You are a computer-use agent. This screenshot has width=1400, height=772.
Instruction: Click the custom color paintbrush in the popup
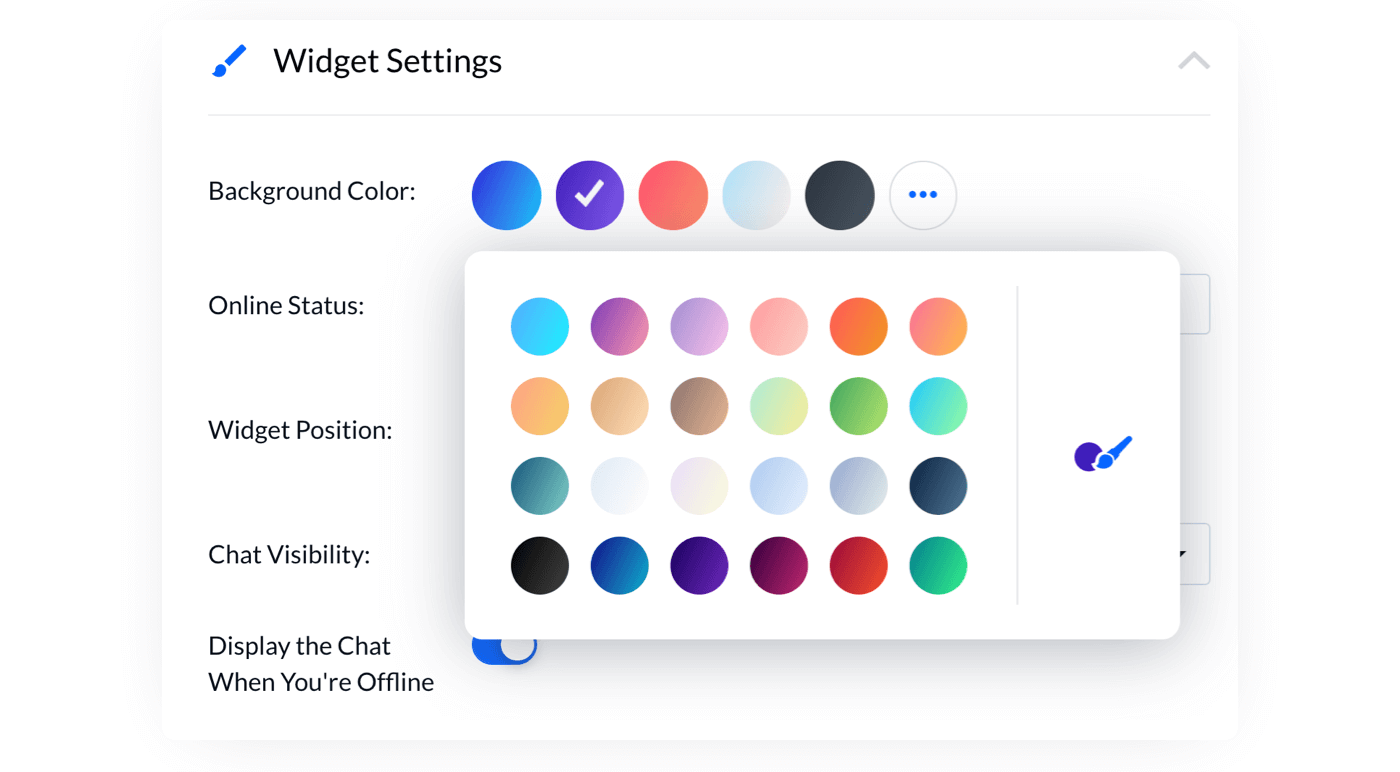(1101, 455)
